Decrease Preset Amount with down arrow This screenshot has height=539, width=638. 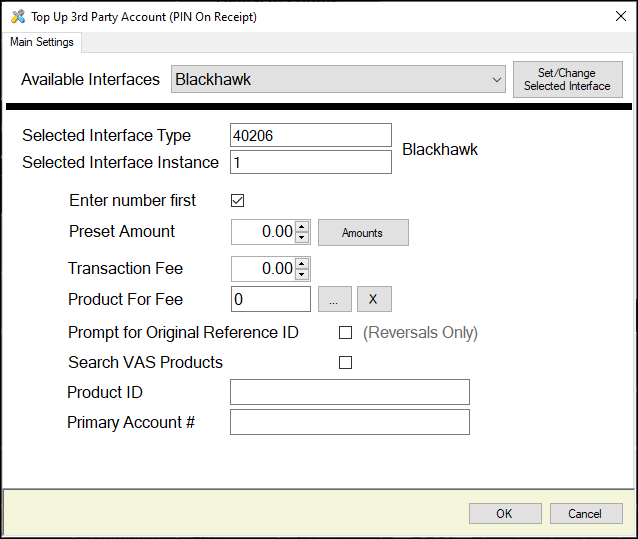coord(302,238)
